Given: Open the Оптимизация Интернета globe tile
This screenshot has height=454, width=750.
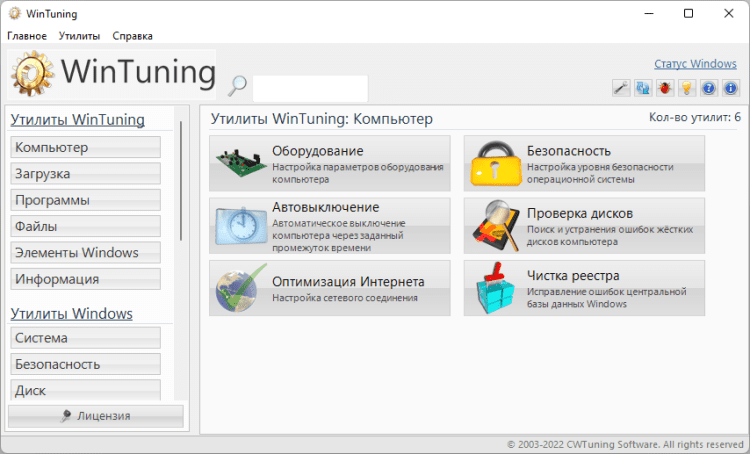Looking at the screenshot, I should click(x=330, y=288).
